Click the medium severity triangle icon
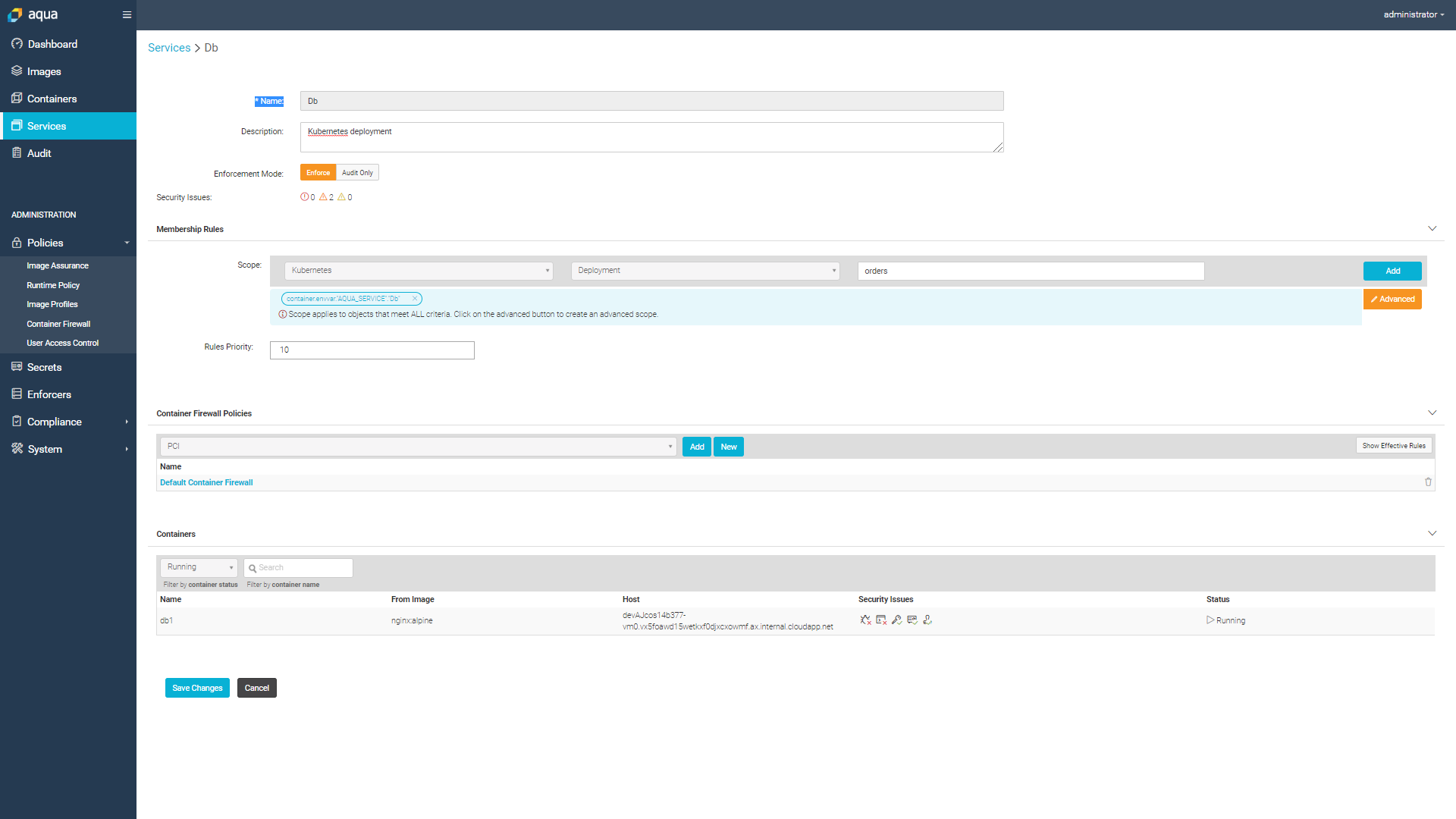1456x819 pixels. click(x=341, y=197)
